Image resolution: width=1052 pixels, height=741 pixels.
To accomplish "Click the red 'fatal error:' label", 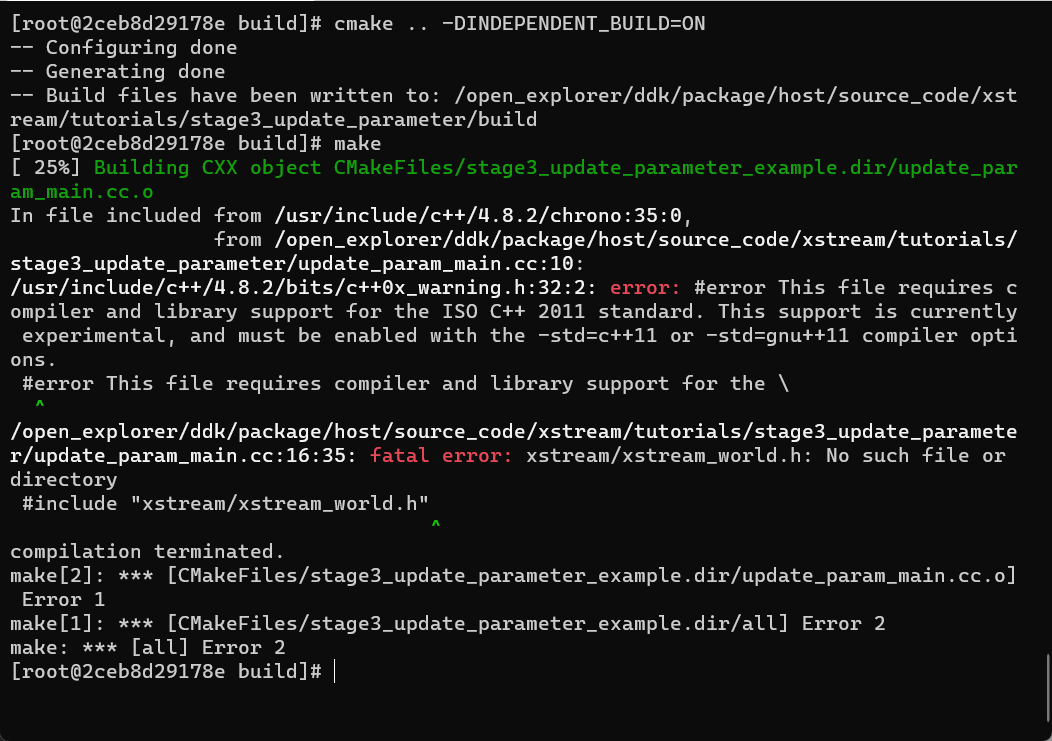I will 441,456.
